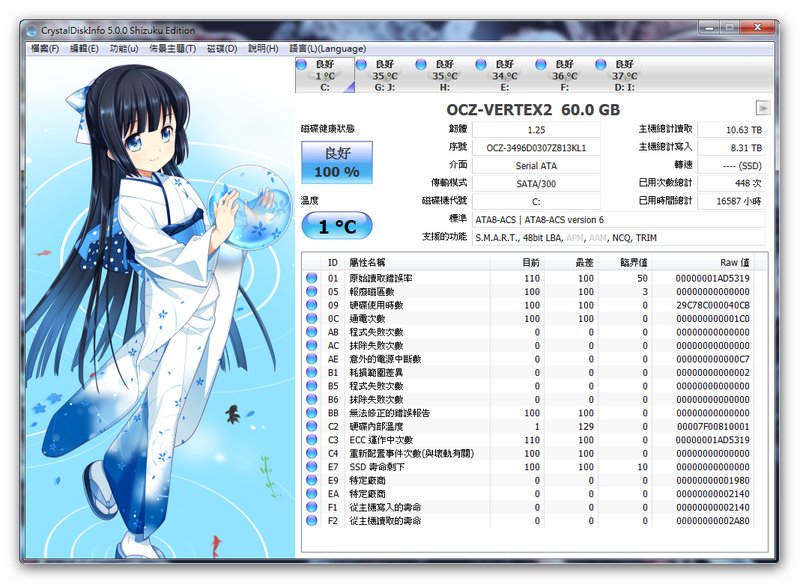Viewport: 800px width, 584px height.
Task: Select the C: disk tab
Action: (x=325, y=75)
